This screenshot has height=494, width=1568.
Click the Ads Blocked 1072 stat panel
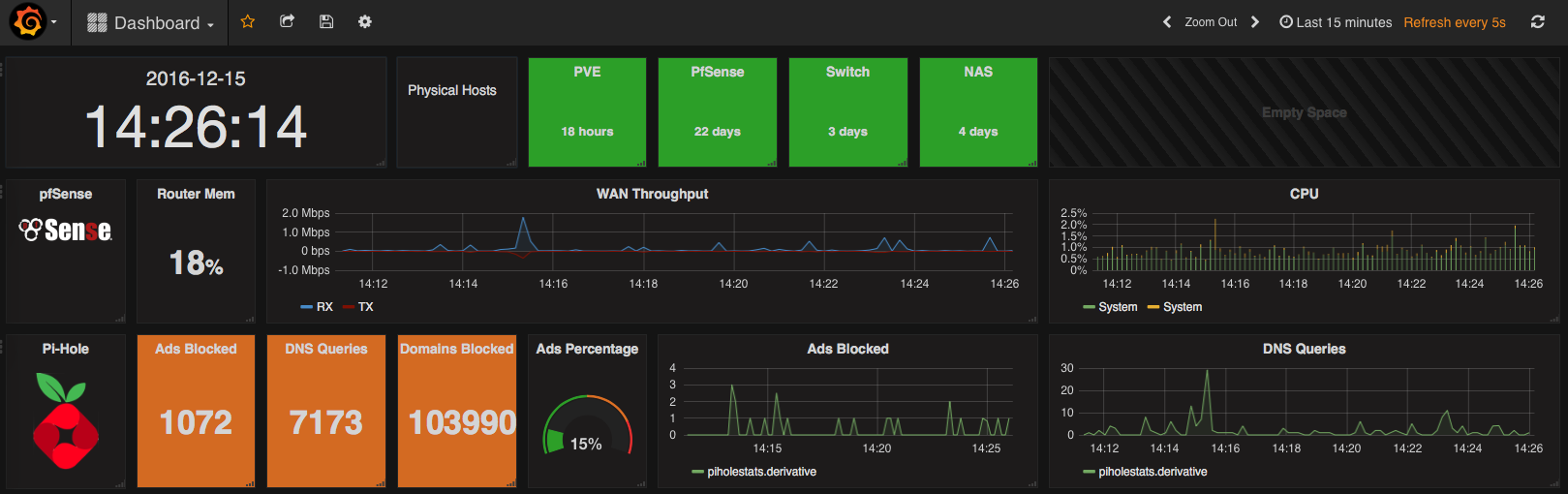coord(196,411)
